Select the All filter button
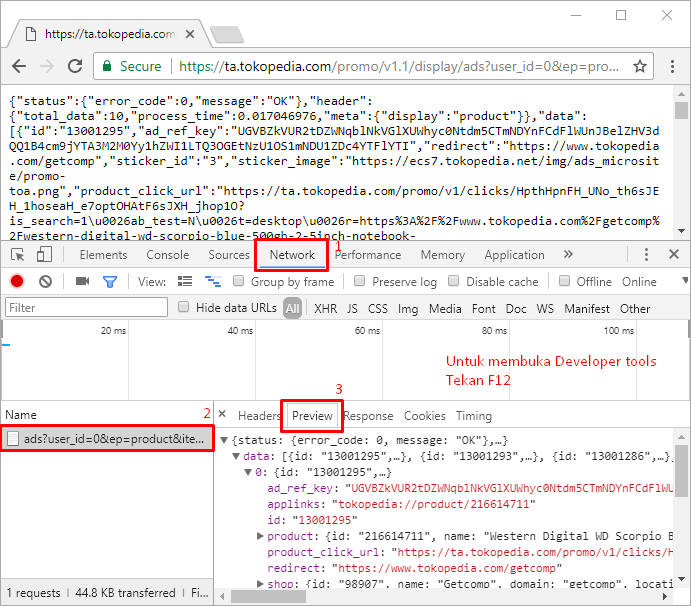Screen dimensions: 691x606 pyautogui.click(x=293, y=308)
